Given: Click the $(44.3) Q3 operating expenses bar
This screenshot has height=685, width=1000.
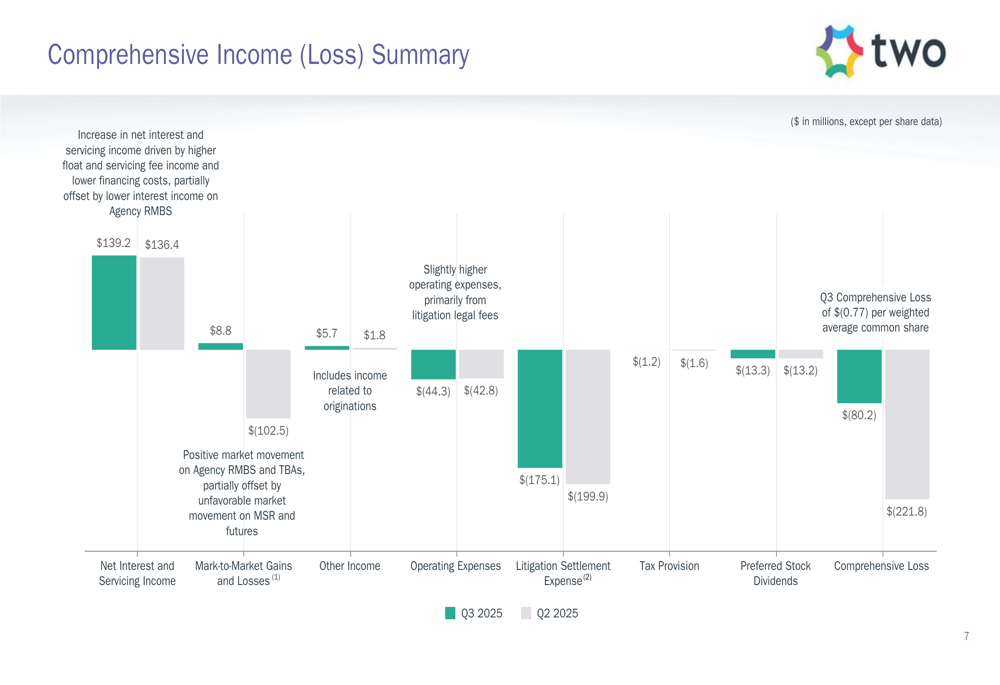Looking at the screenshot, I should (x=434, y=364).
